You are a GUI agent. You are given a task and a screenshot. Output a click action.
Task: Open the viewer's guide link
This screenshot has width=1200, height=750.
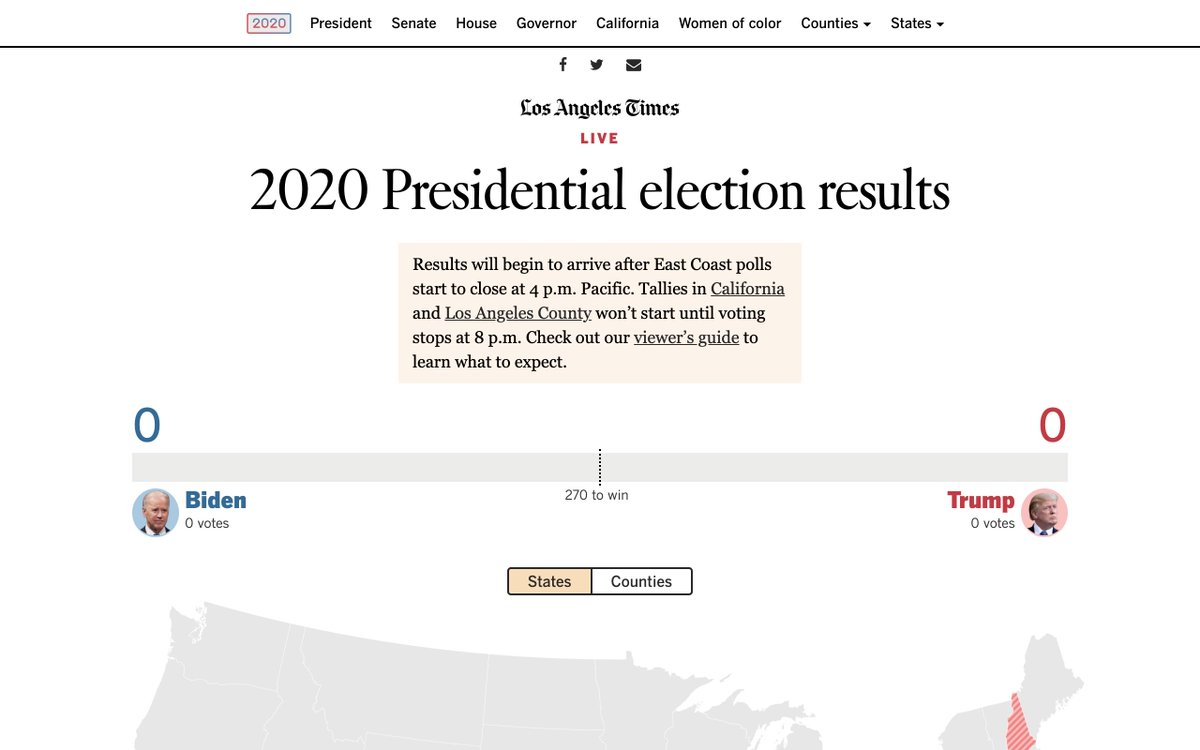[x=686, y=337]
